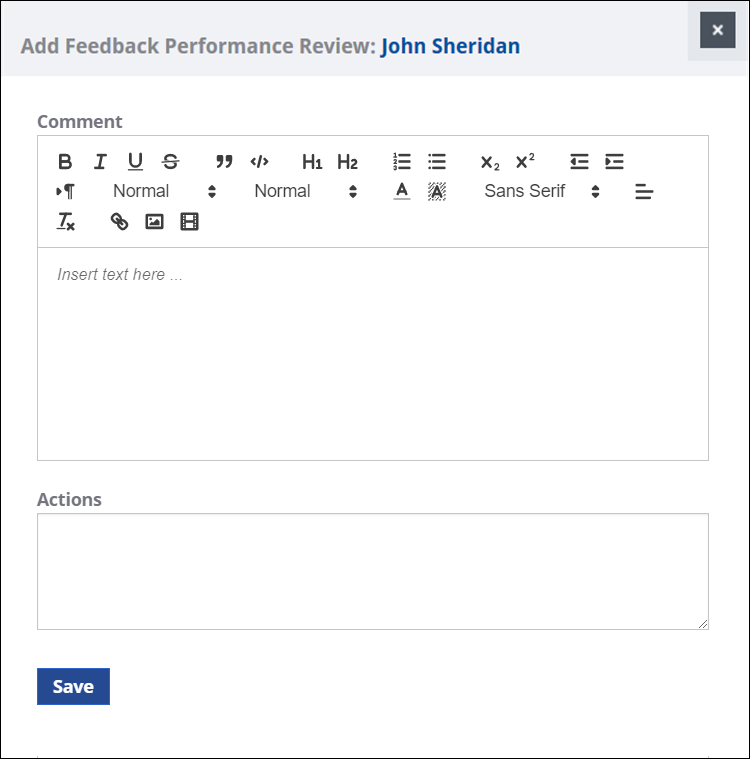Open the first Normal size dropdown
The image size is (750, 759).
tap(164, 192)
